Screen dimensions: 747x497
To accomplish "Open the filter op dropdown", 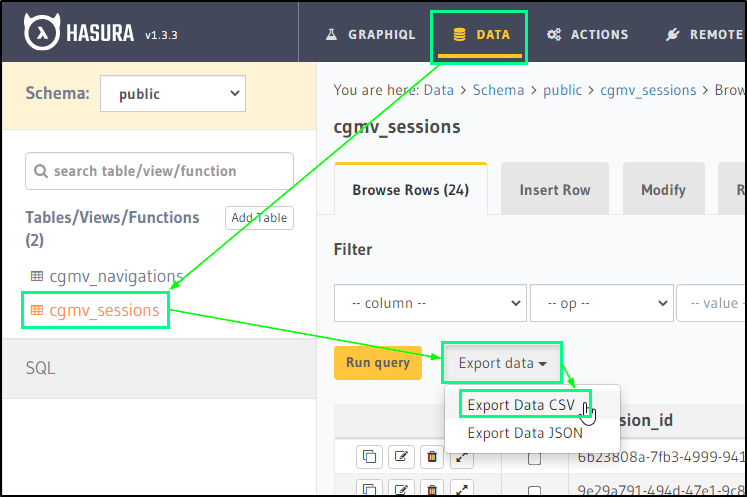I will tap(602, 303).
